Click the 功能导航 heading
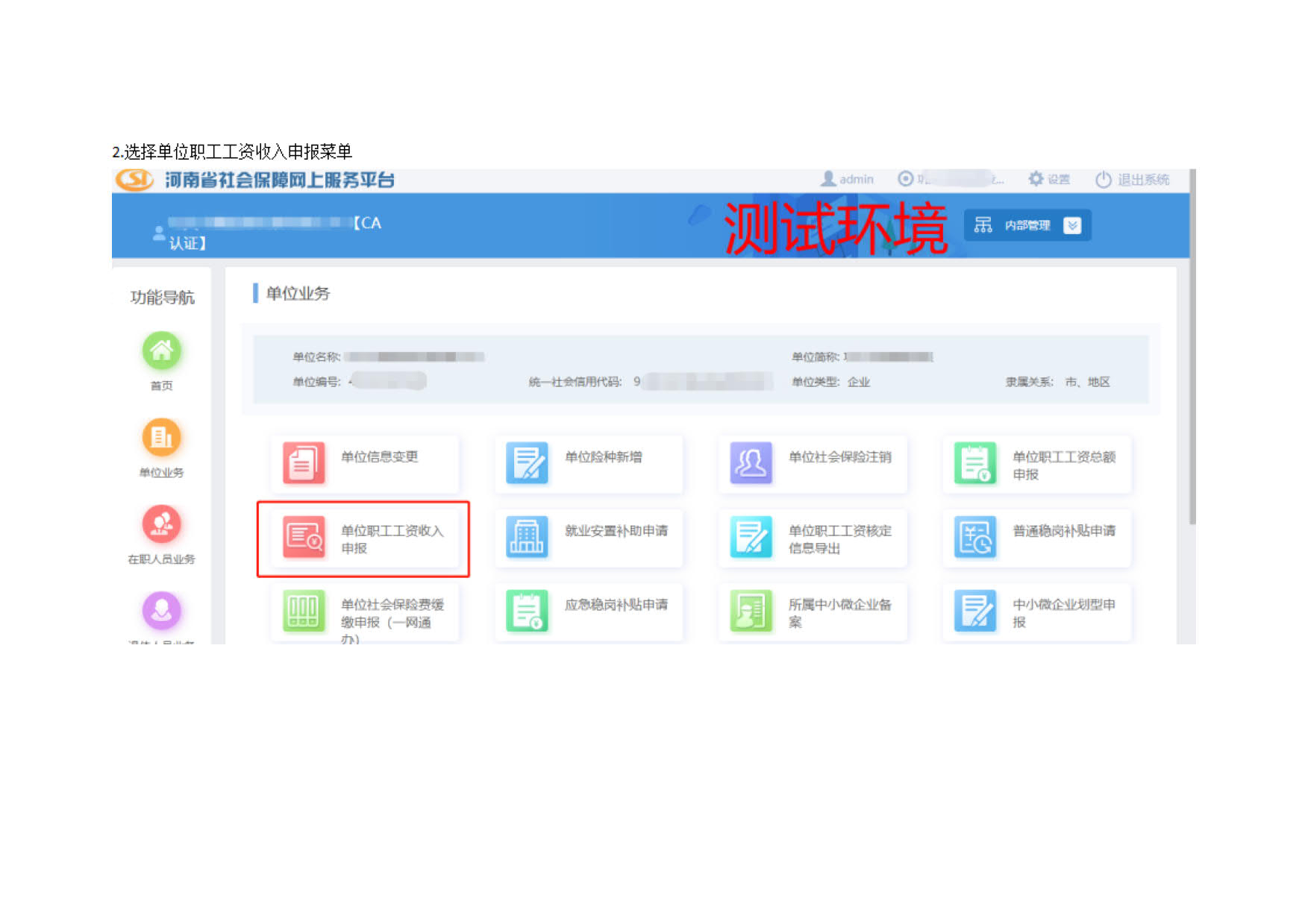 (x=163, y=297)
